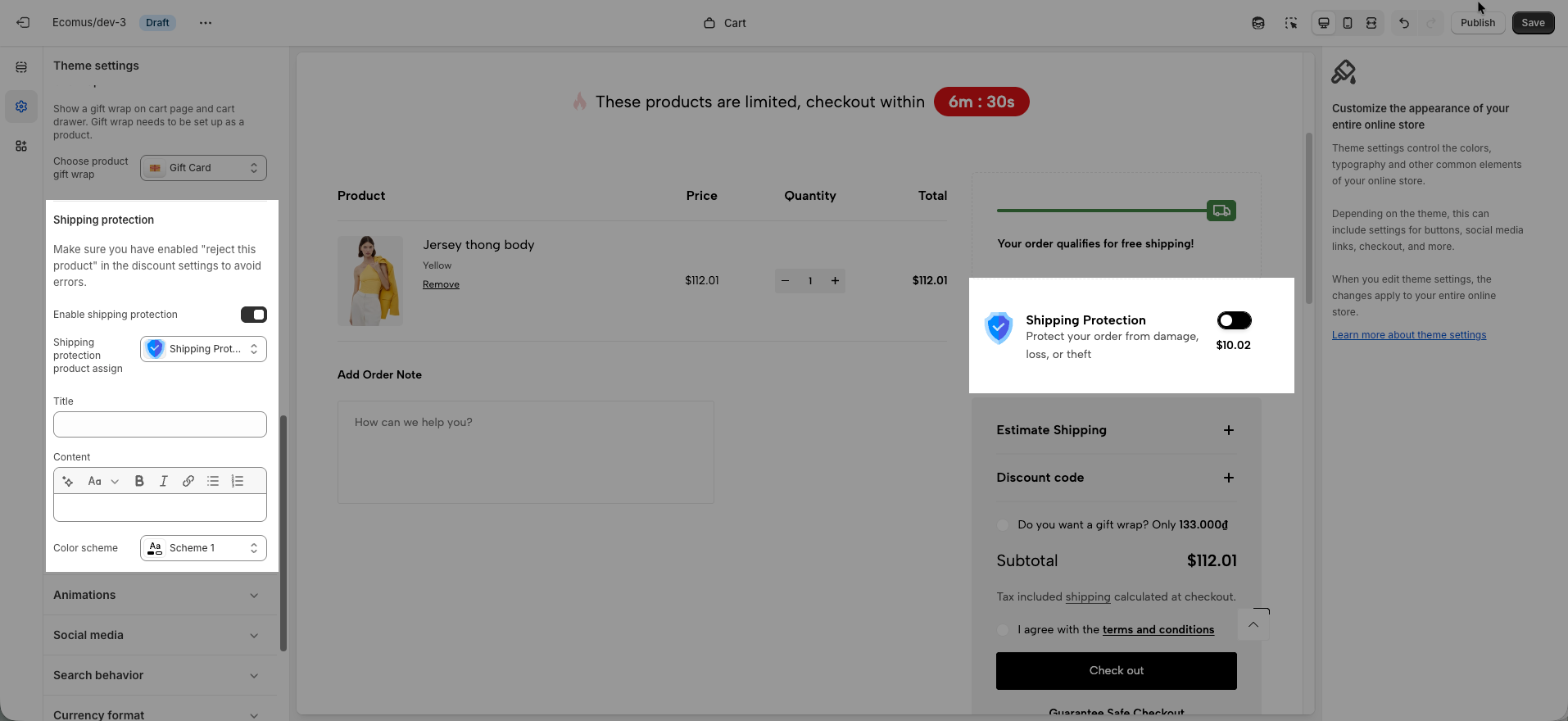Disable Enable shipping protection toggle
The width and height of the screenshot is (1568, 721).
[x=253, y=315]
